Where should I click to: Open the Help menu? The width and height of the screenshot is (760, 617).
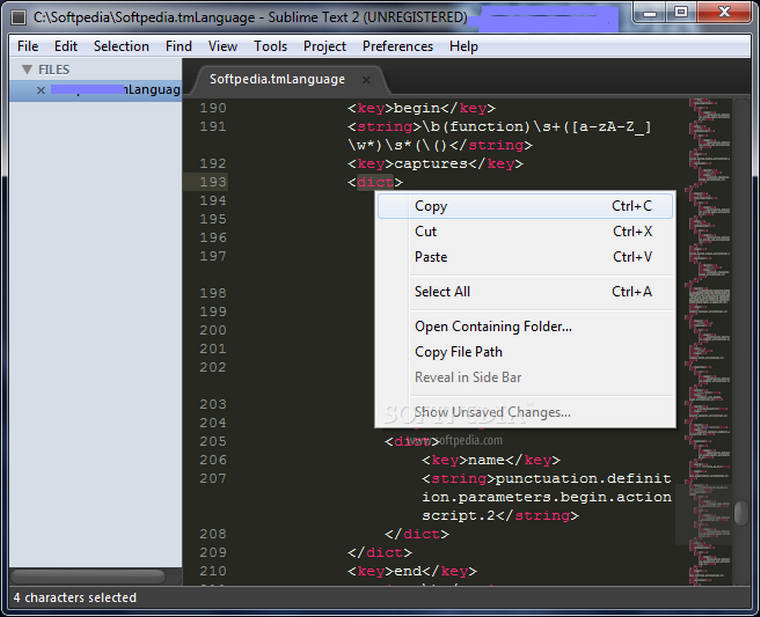[x=464, y=47]
